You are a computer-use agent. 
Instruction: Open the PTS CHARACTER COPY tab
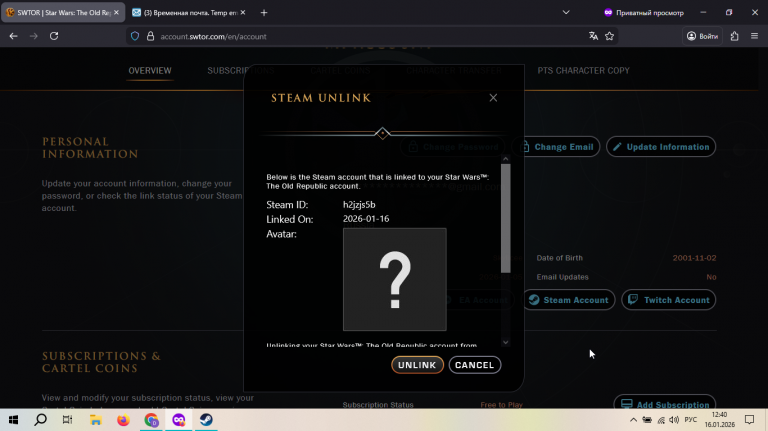click(x=583, y=71)
